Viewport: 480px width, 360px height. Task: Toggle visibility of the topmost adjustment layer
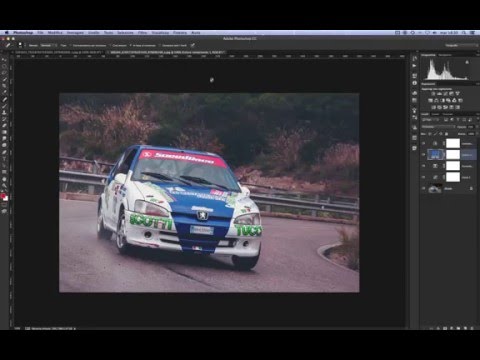424,143
